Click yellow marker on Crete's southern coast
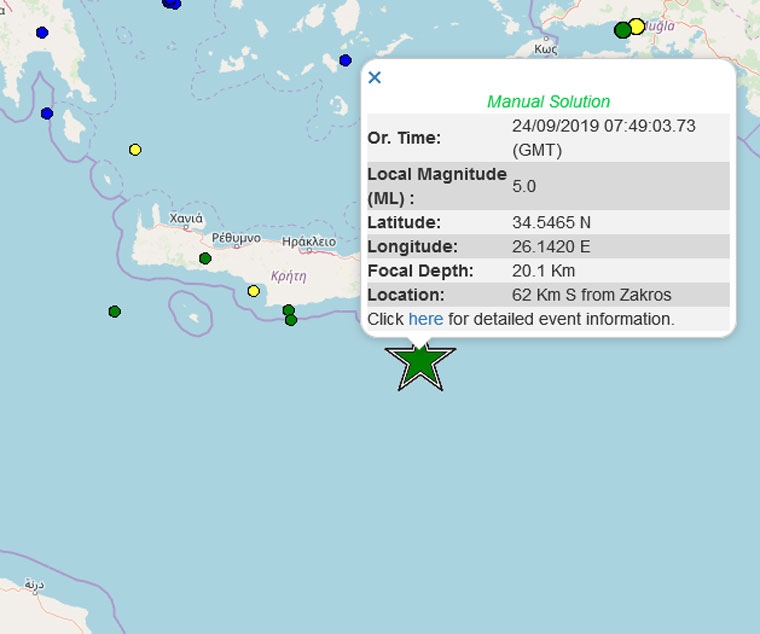Image resolution: width=760 pixels, height=634 pixels. [x=253, y=291]
